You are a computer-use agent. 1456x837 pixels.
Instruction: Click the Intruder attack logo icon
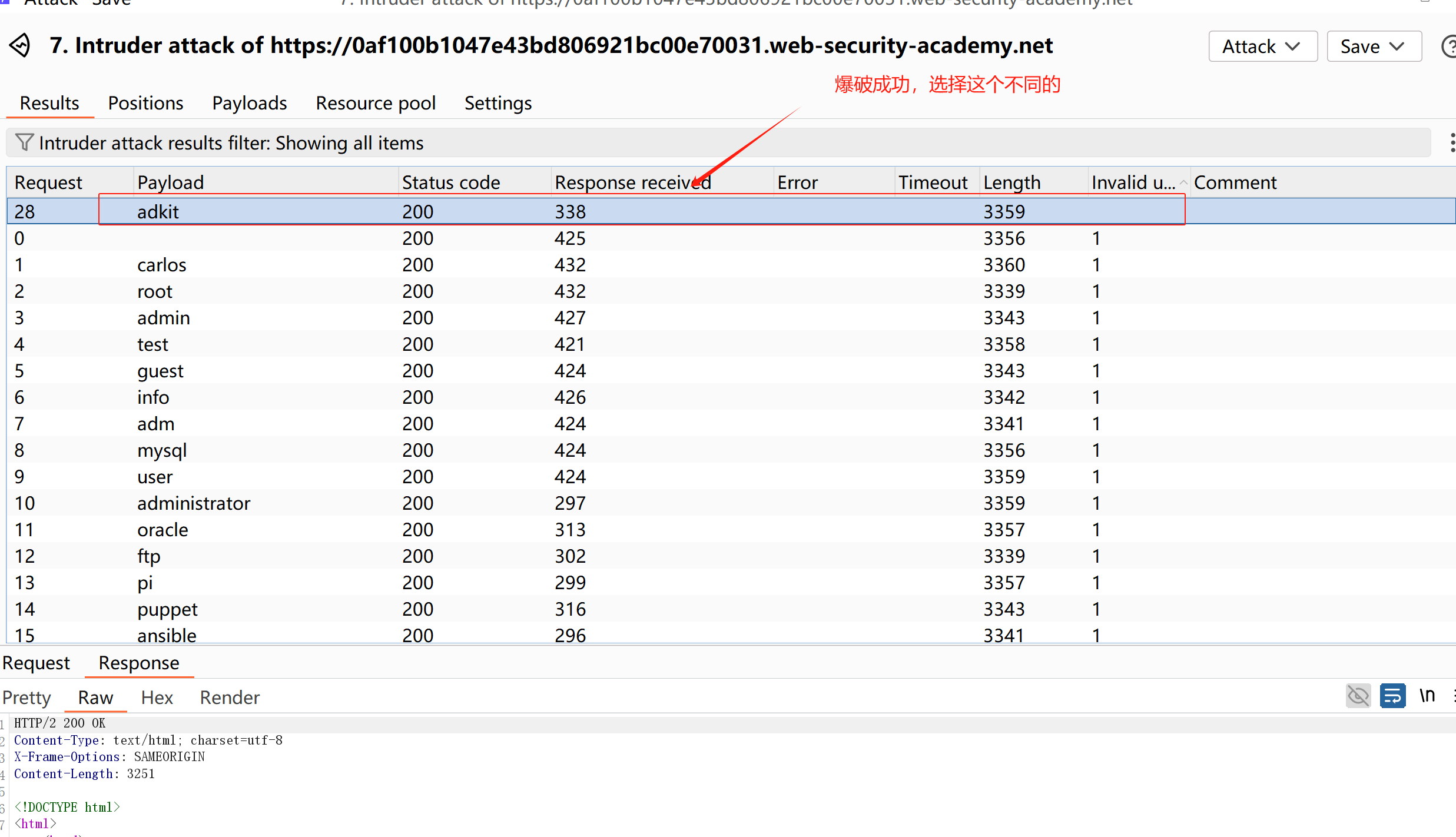[x=21, y=45]
